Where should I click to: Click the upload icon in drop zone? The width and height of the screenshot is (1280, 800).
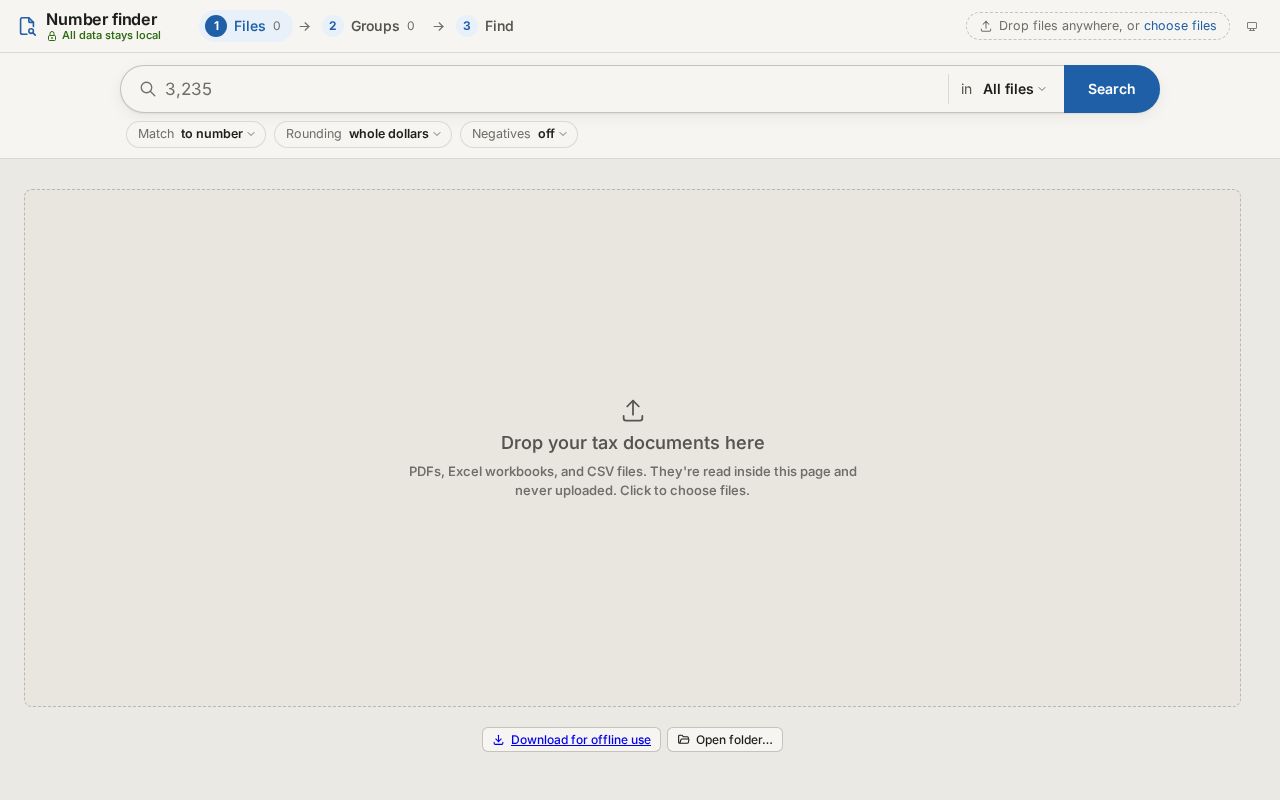(x=632, y=411)
